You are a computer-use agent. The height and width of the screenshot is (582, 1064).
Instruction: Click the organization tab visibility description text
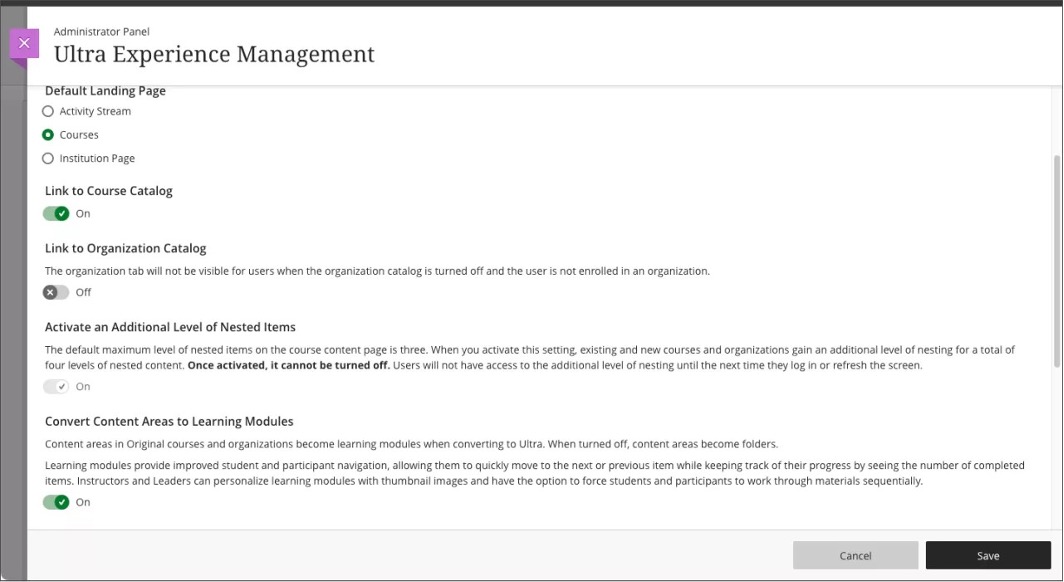(x=377, y=271)
